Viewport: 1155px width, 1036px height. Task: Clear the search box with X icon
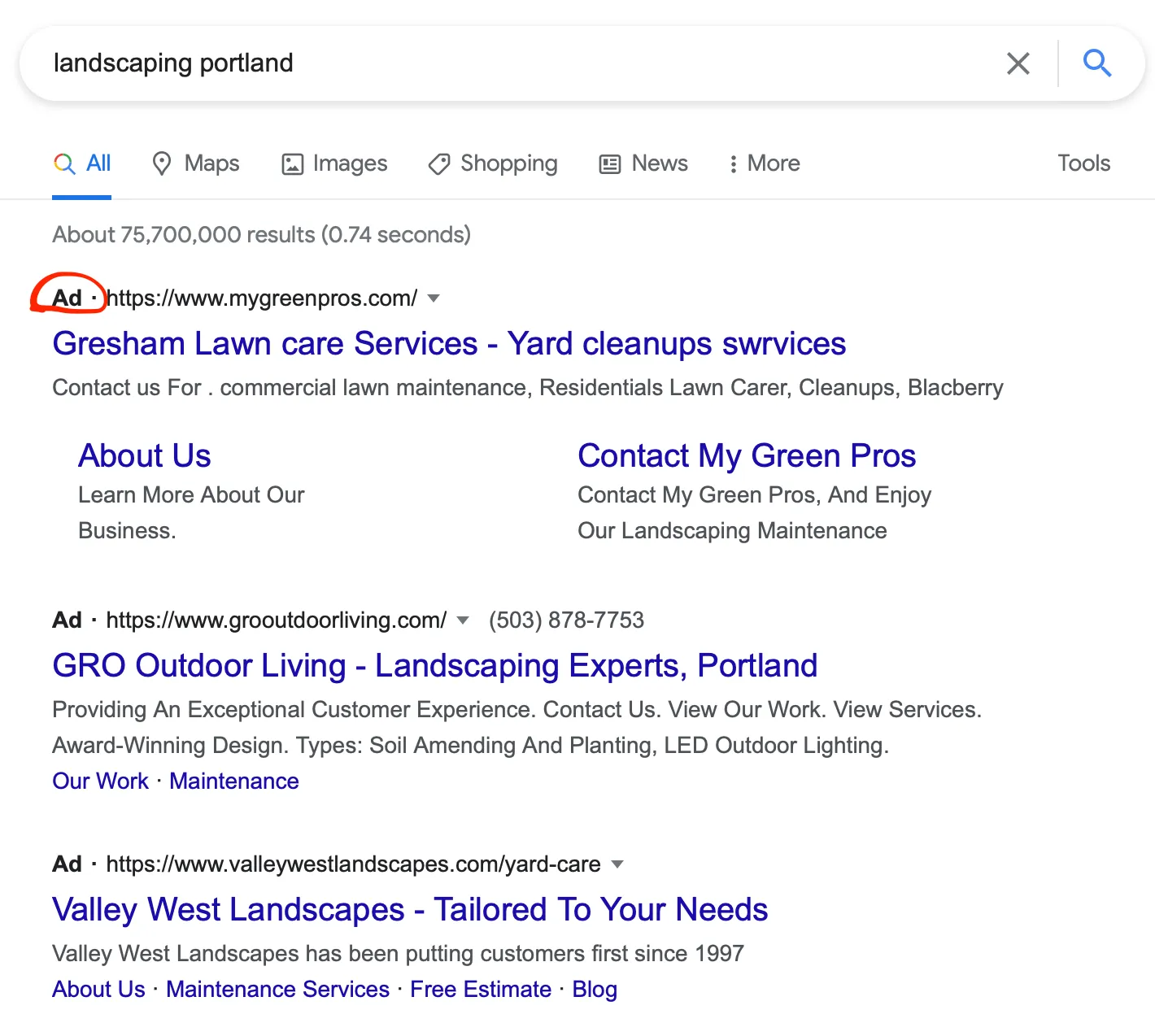(1018, 63)
